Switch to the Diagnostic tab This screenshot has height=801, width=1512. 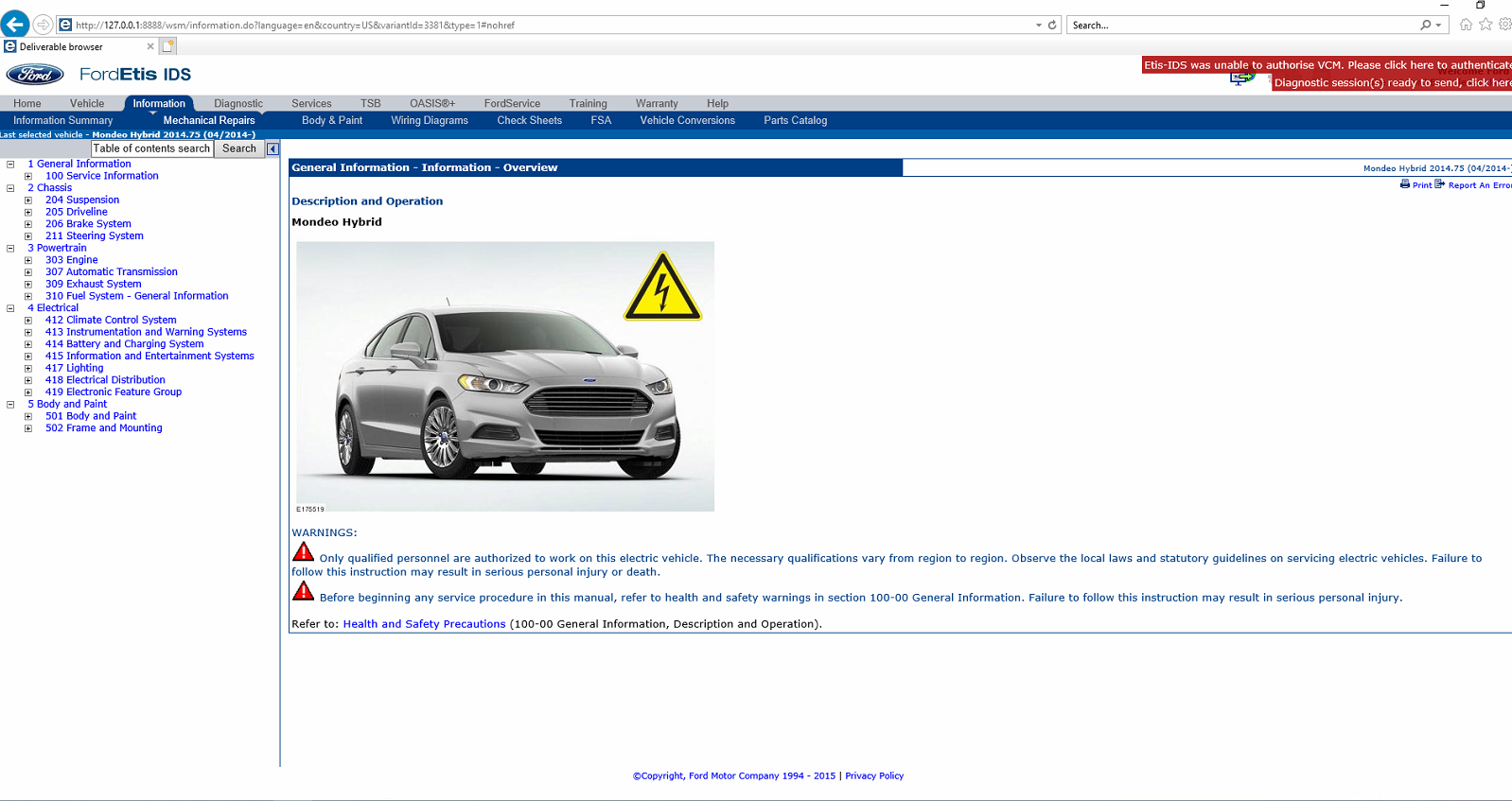pos(237,104)
